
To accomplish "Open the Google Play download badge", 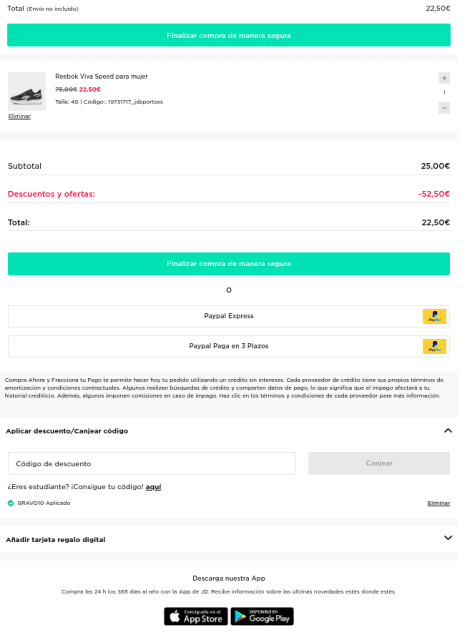I will coord(262,616).
